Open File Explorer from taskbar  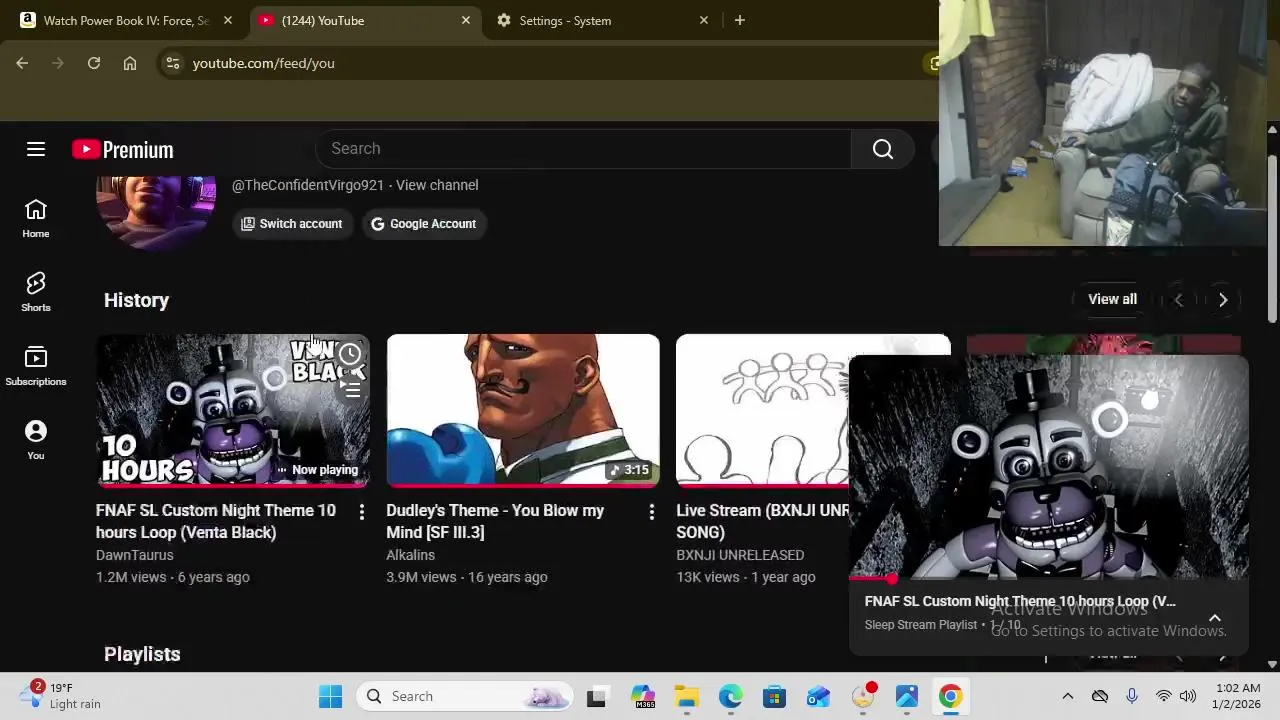tap(686, 696)
